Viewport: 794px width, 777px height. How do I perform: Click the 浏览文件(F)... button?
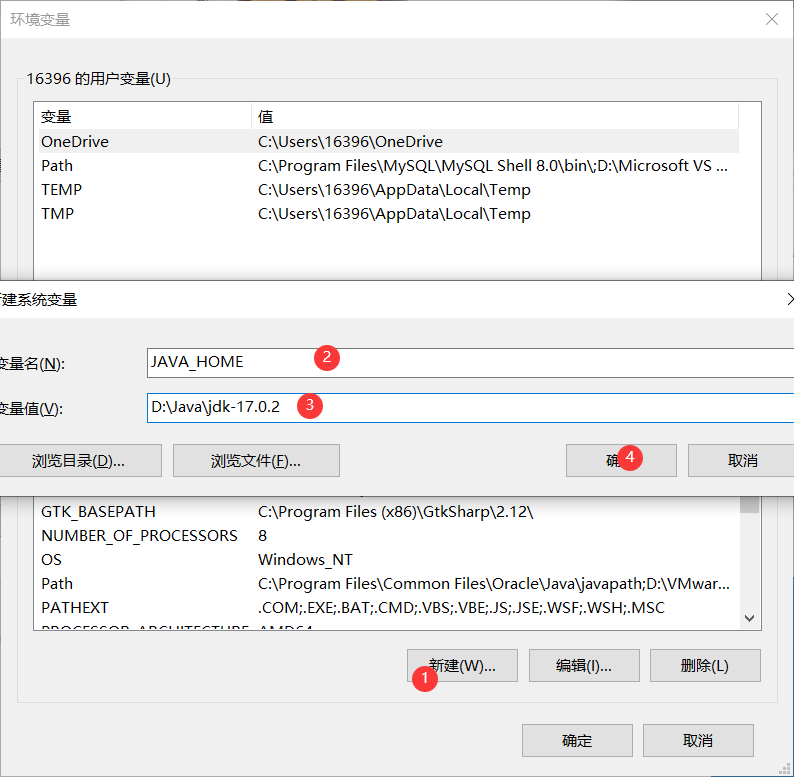click(256, 460)
